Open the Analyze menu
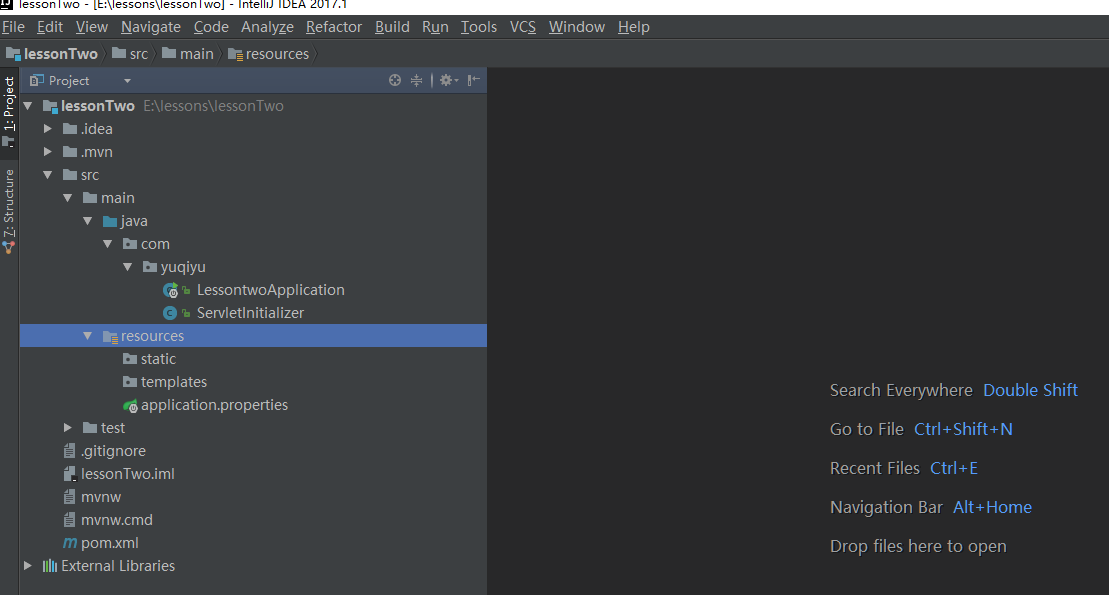This screenshot has width=1109, height=595. pos(267,27)
